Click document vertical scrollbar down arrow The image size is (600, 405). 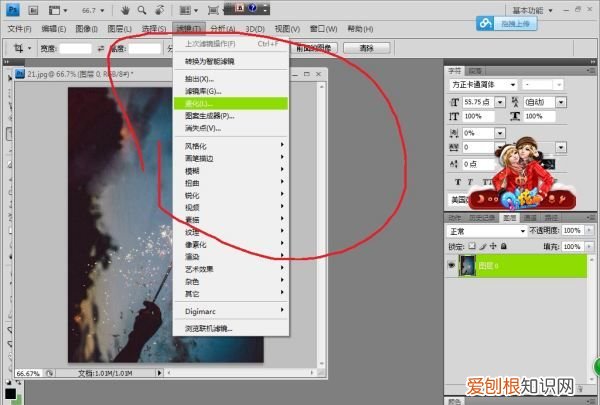click(x=322, y=364)
